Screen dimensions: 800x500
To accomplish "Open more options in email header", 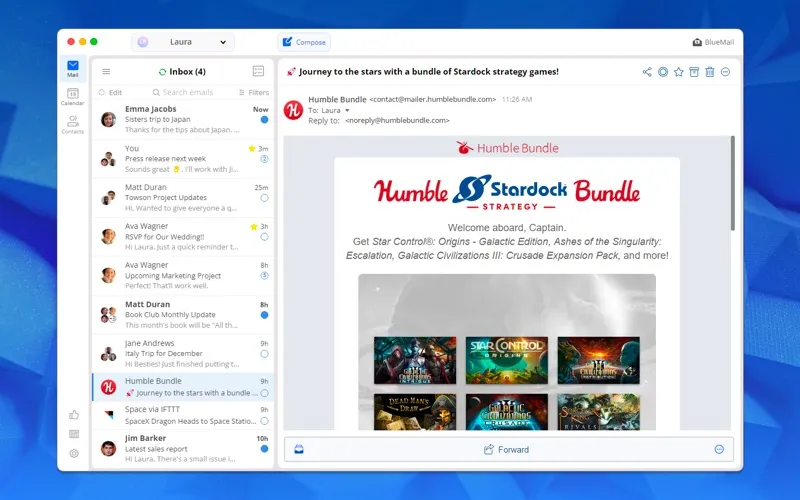I will point(726,72).
